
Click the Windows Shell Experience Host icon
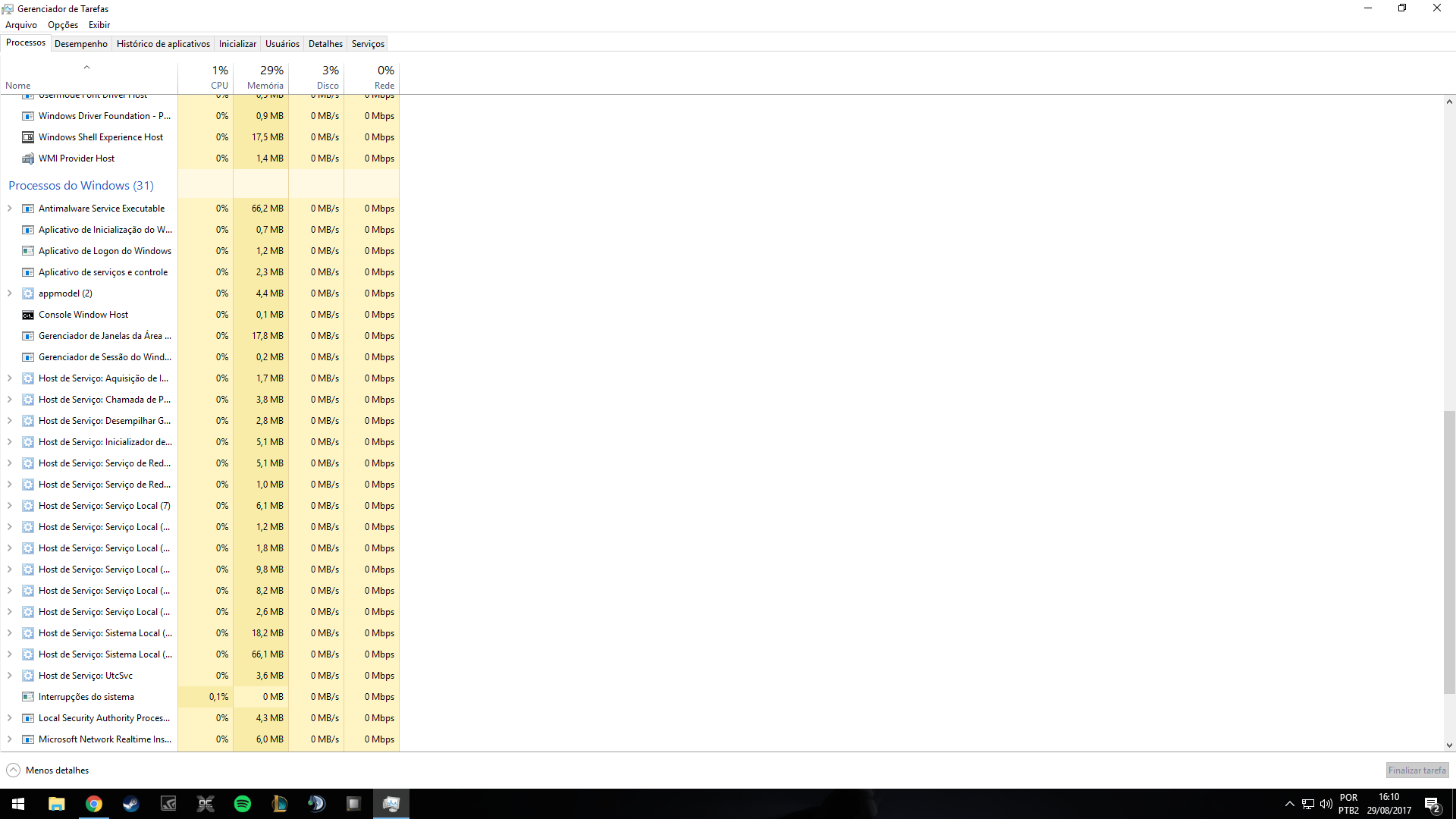point(28,137)
